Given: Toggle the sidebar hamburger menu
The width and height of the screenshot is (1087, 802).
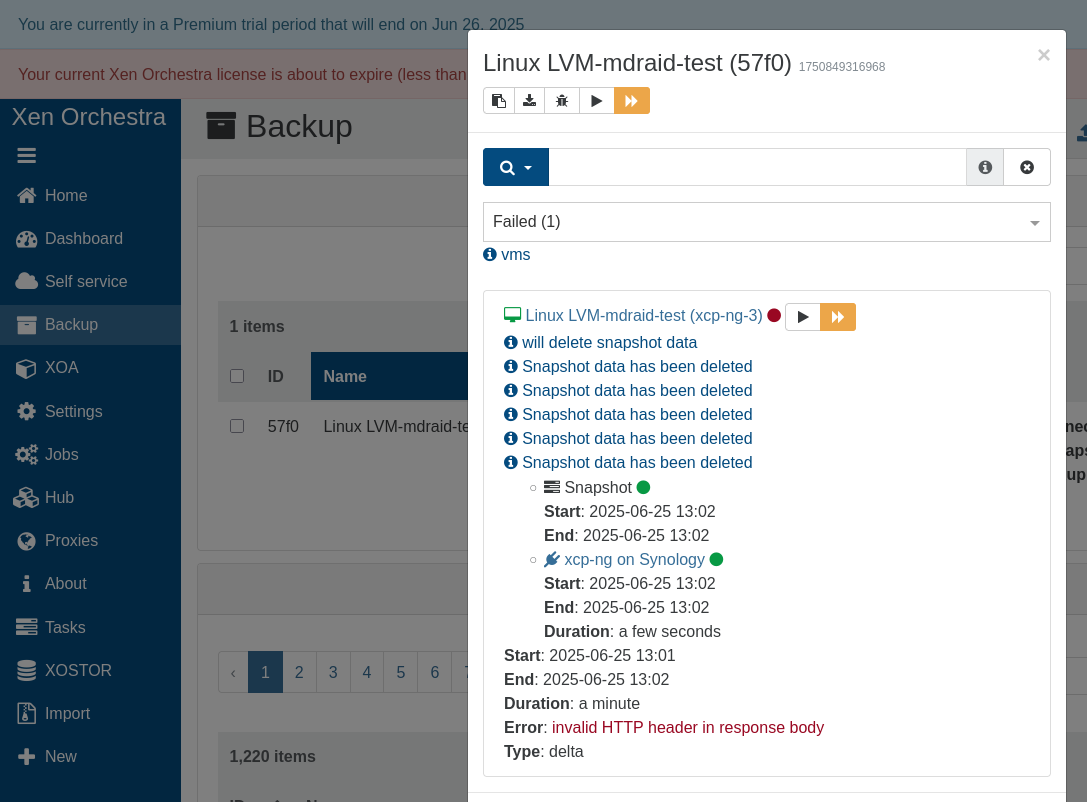Looking at the screenshot, I should tap(26, 155).
